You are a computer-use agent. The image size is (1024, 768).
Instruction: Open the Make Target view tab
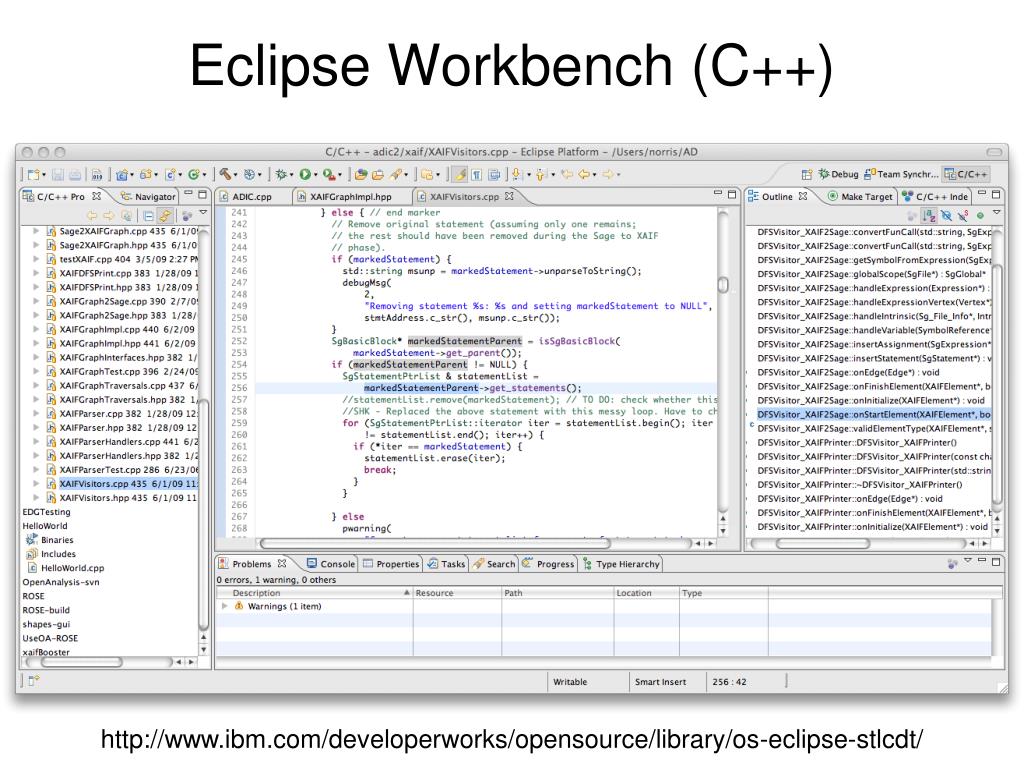pyautogui.click(x=859, y=197)
